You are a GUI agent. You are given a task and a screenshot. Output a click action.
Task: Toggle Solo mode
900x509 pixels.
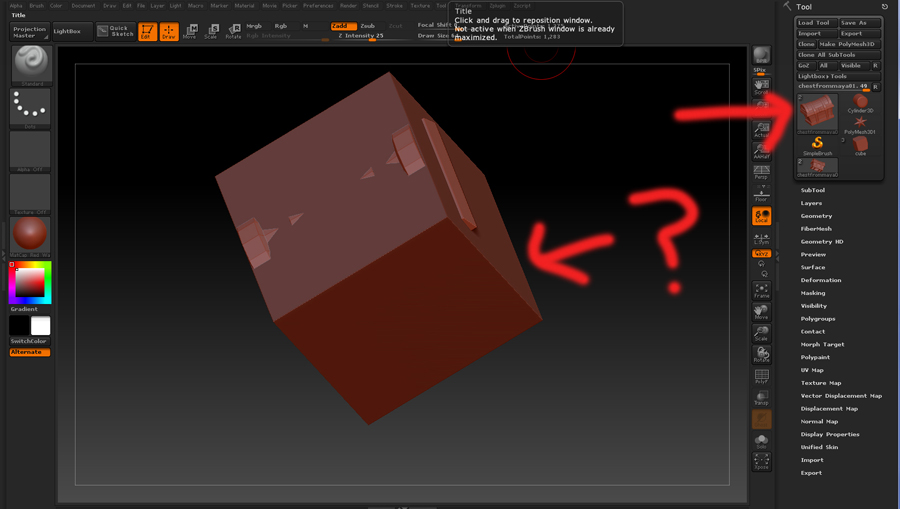pos(762,441)
